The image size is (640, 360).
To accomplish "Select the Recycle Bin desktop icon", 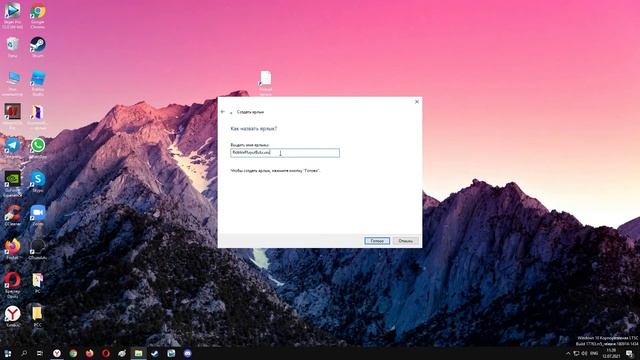I will [x=13, y=47].
